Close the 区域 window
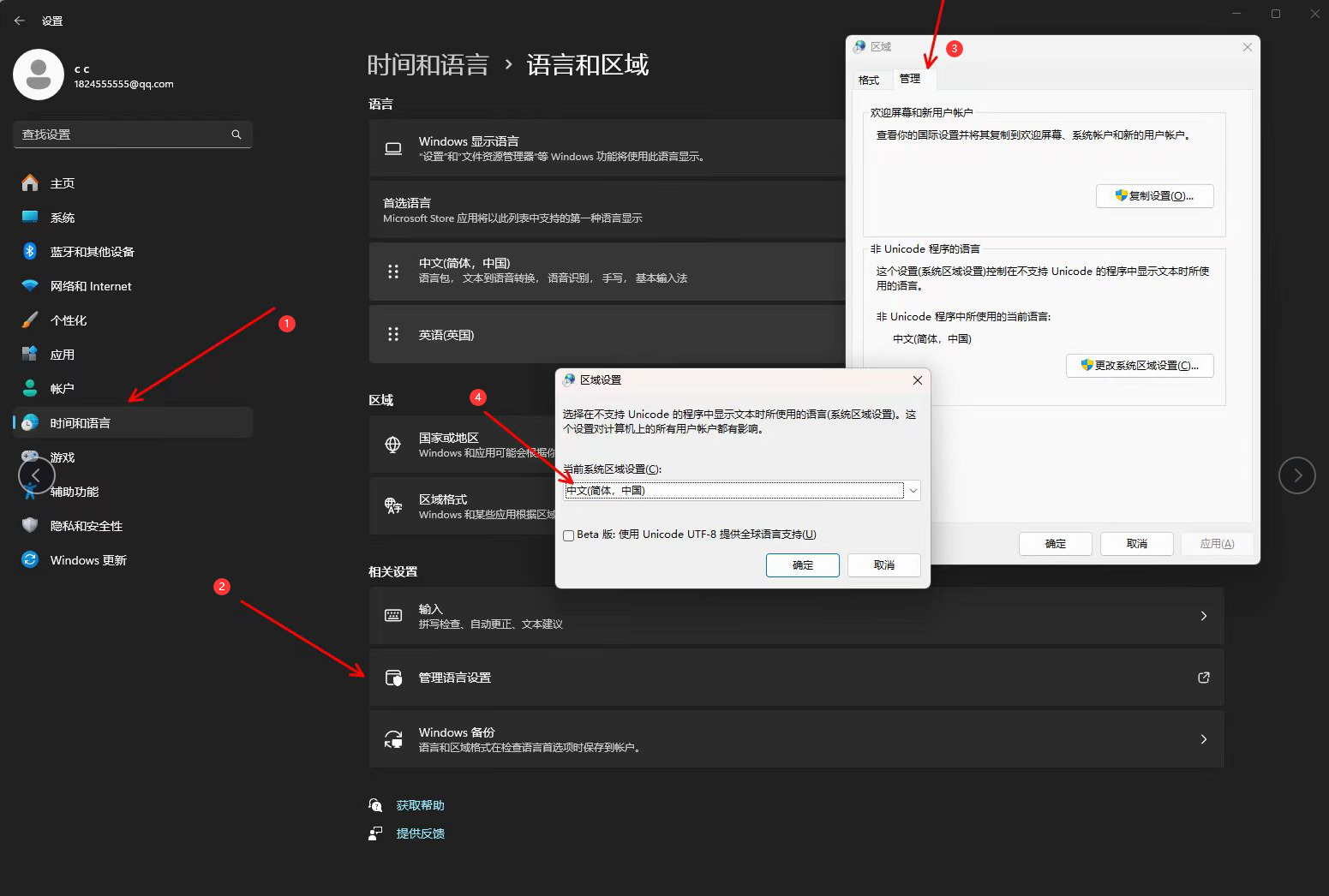Viewport: 1329px width, 896px height. click(x=1248, y=47)
